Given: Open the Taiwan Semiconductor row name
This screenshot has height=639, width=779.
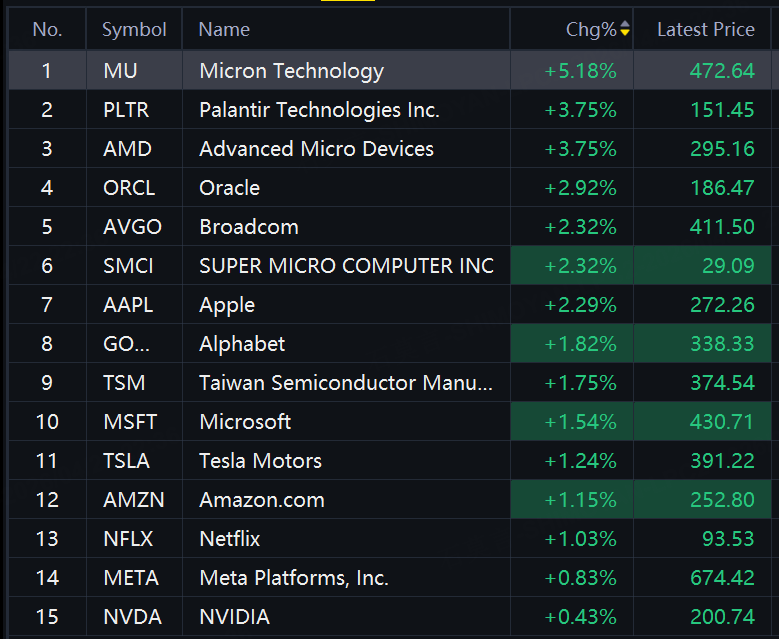Looking at the screenshot, I should (345, 383).
